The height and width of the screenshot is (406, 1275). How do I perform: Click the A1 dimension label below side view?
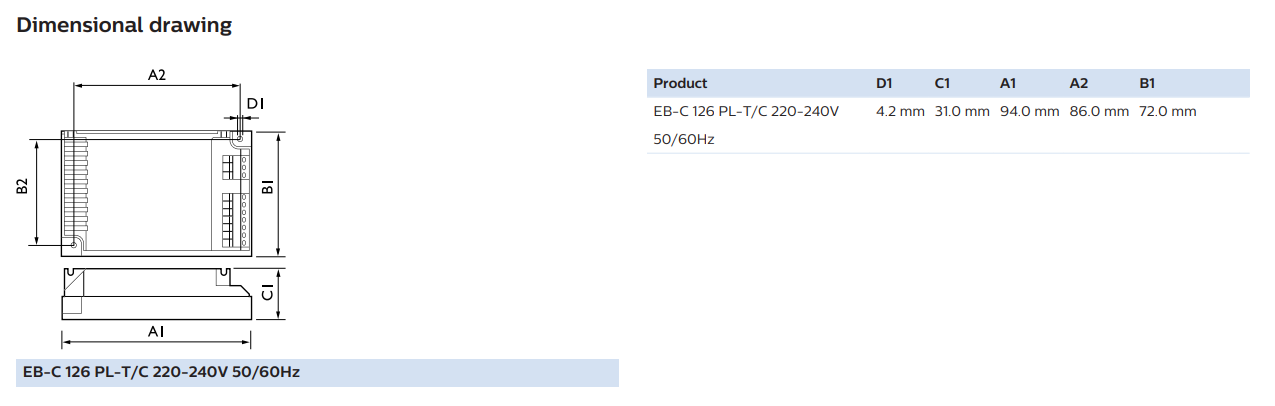click(155, 331)
